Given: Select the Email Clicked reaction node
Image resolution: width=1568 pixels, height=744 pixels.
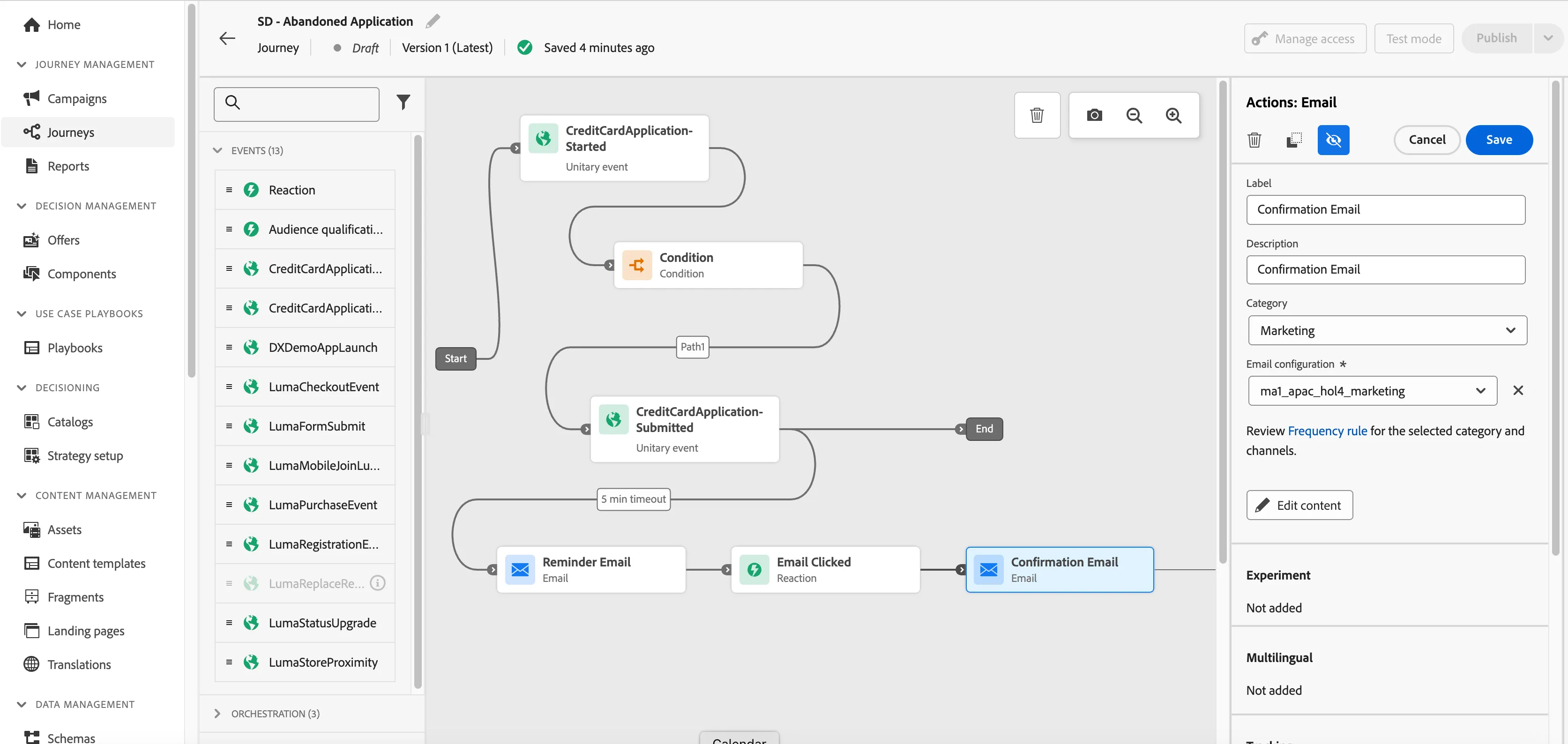Looking at the screenshot, I should click(x=825, y=569).
